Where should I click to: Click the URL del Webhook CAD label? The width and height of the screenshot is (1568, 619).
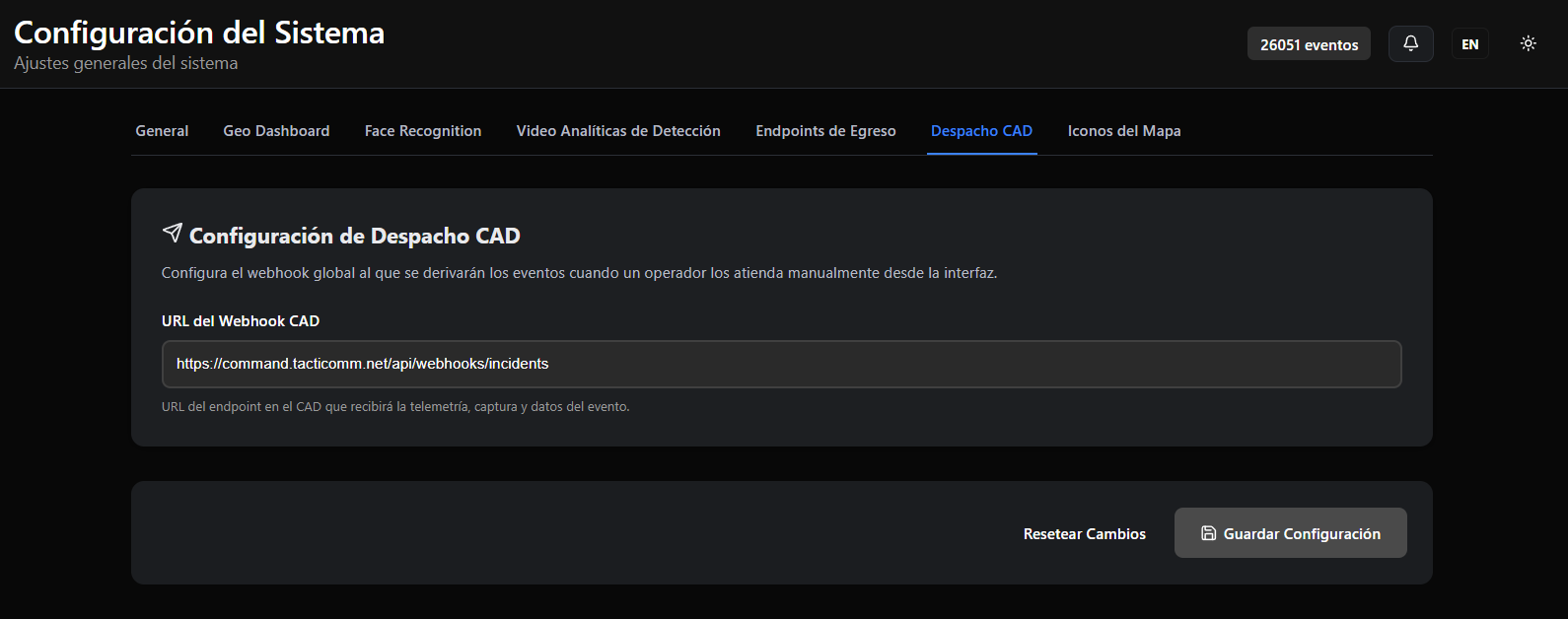coord(241,321)
